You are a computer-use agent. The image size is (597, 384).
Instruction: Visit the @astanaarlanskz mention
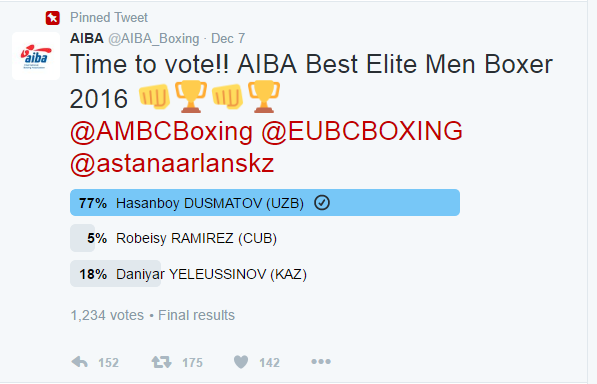(x=172, y=164)
